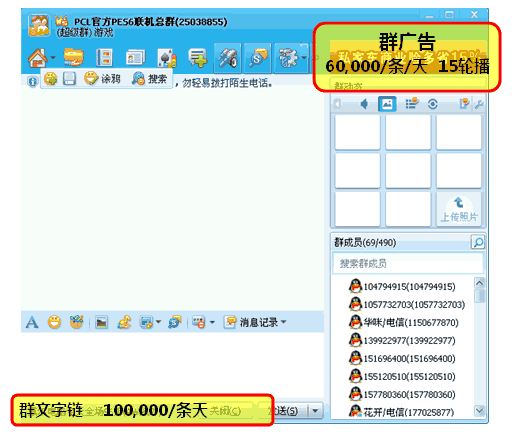514x446 pixels.
Task: Click the member list scroll down arrow
Action: click(x=479, y=411)
